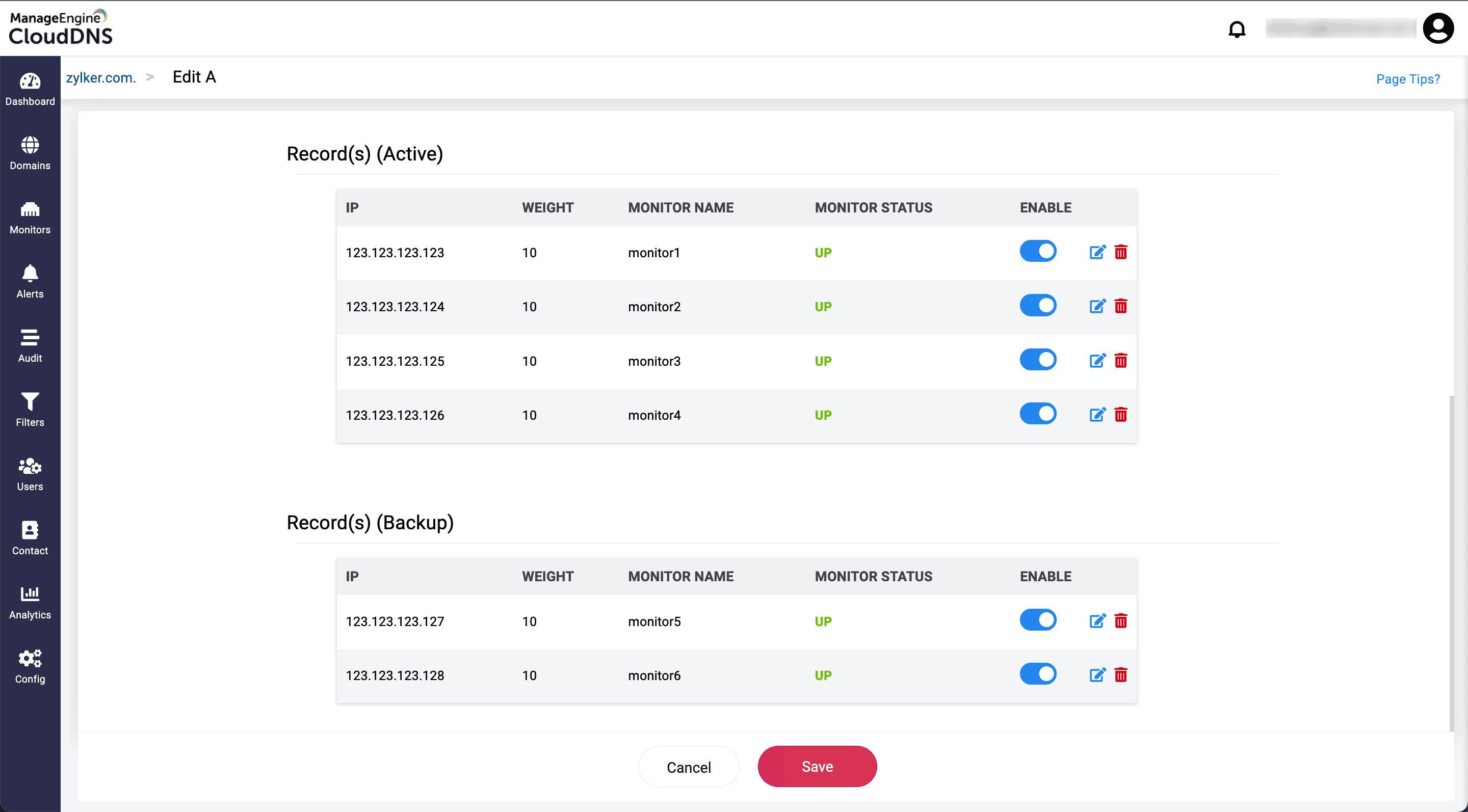Open the user profile avatar
The width and height of the screenshot is (1468, 812).
[x=1438, y=29]
